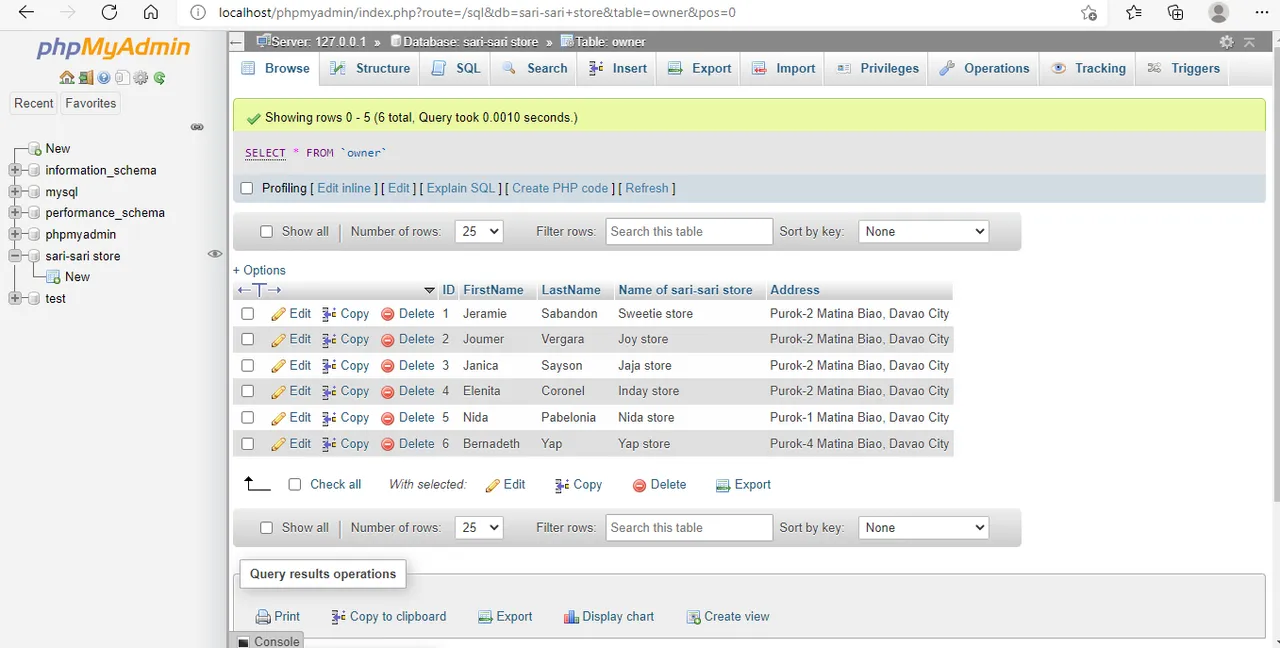
Task: Open lower Sort by key dropdown
Action: pyautogui.click(x=923, y=527)
